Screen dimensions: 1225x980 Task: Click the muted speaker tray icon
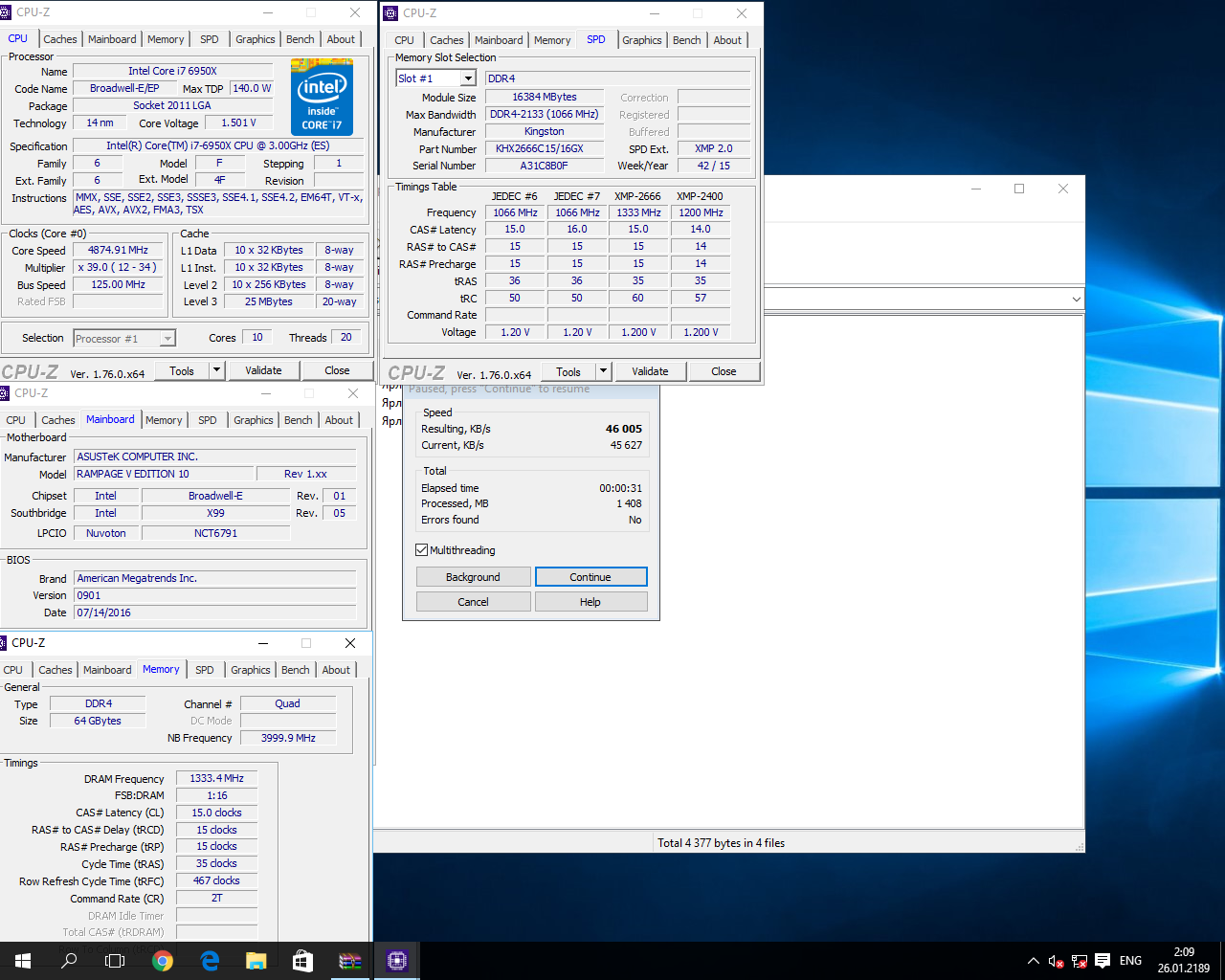(x=1056, y=961)
